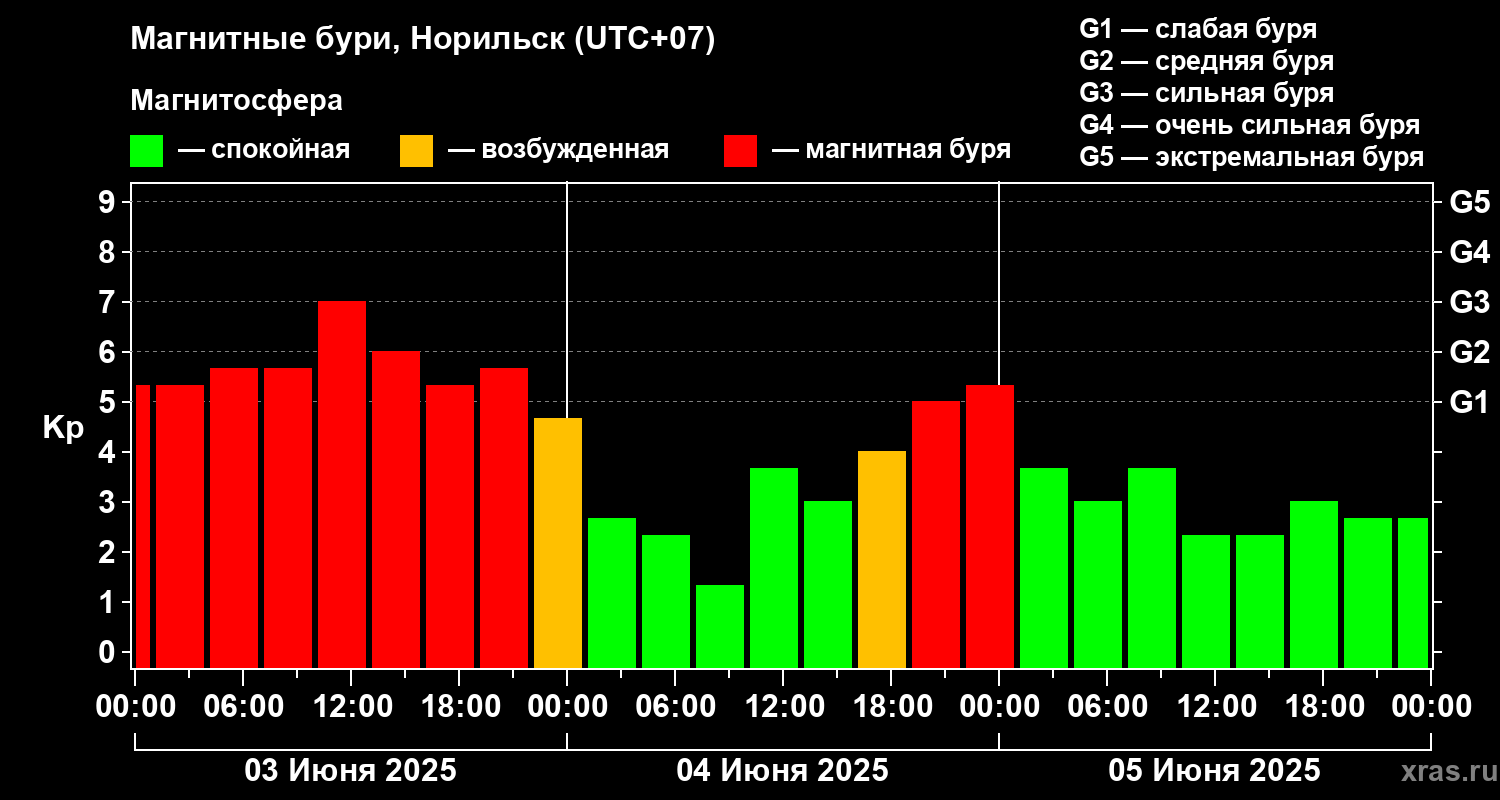This screenshot has width=1500, height=800.
Task: Click the '06:00' tick label for 05 Июня
Action: pos(1107,707)
